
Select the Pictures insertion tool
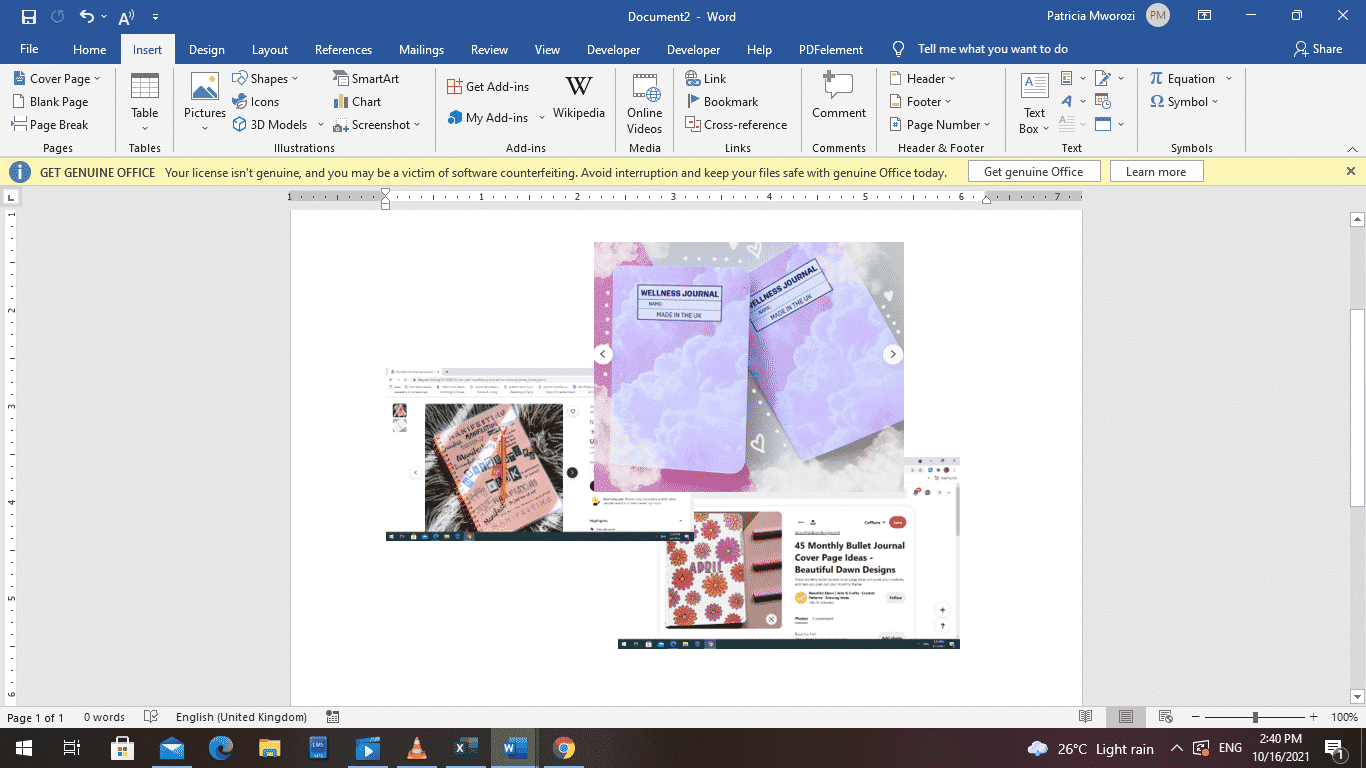204,100
